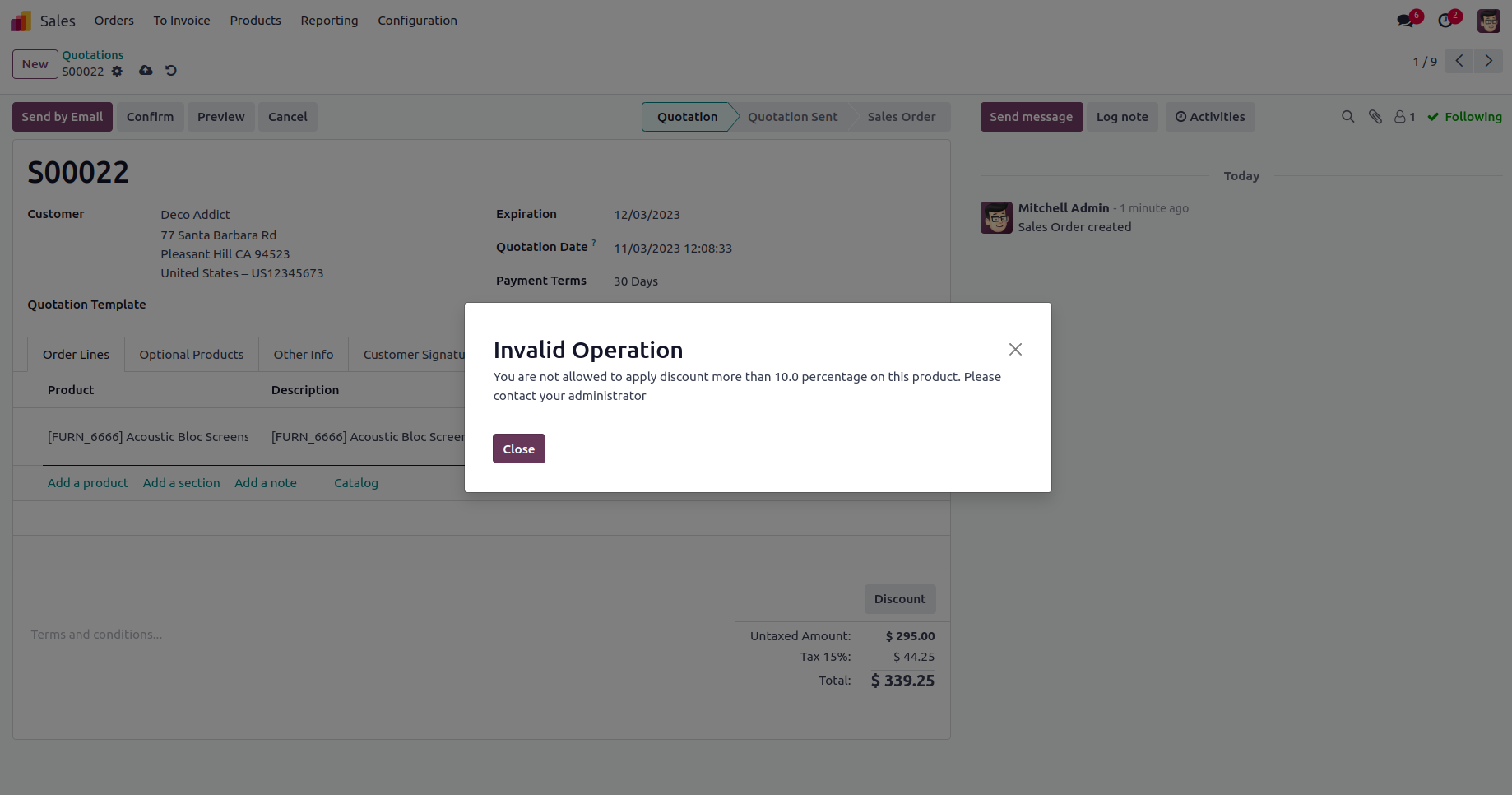Open the Configuration menu
This screenshot has width=1512, height=795.
(x=417, y=21)
